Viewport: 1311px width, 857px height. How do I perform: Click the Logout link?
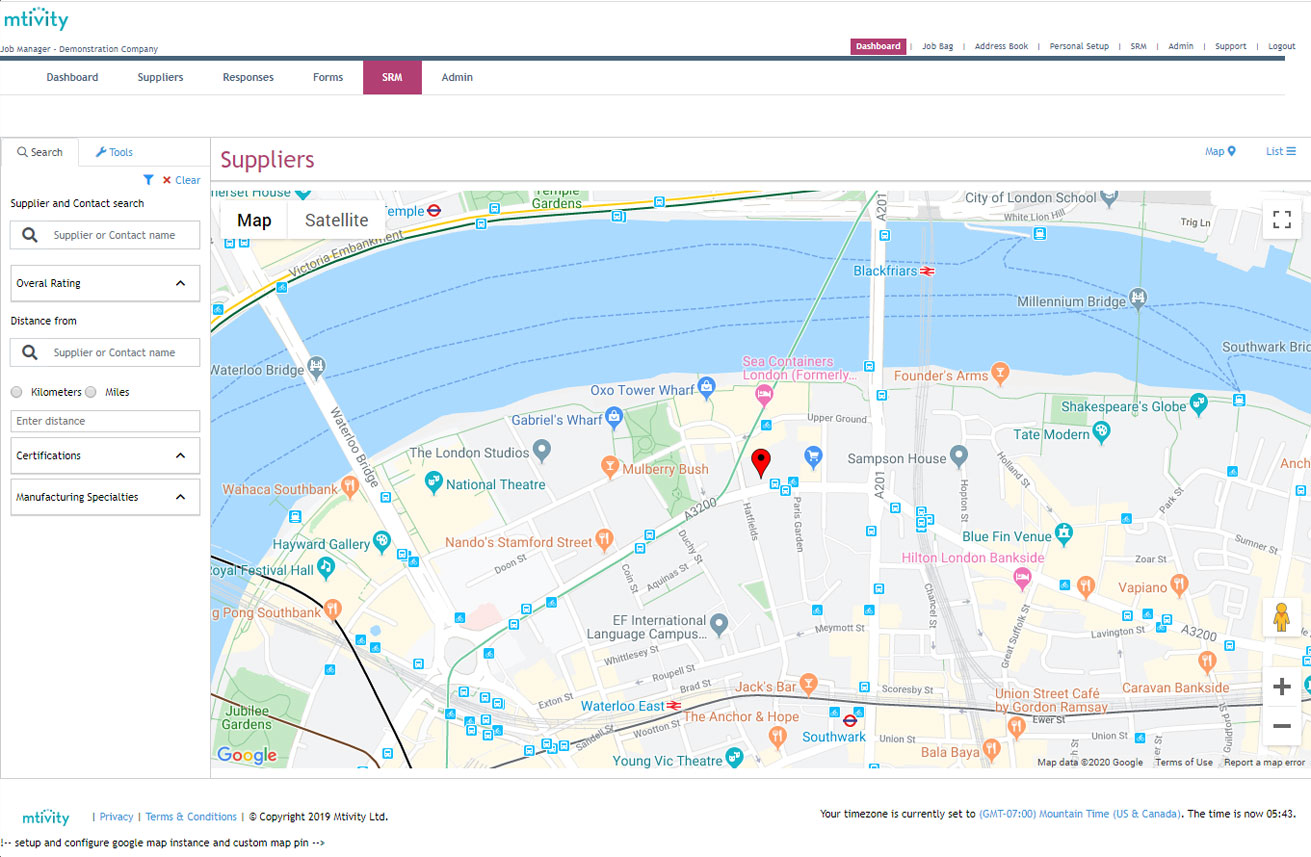tap(1282, 46)
